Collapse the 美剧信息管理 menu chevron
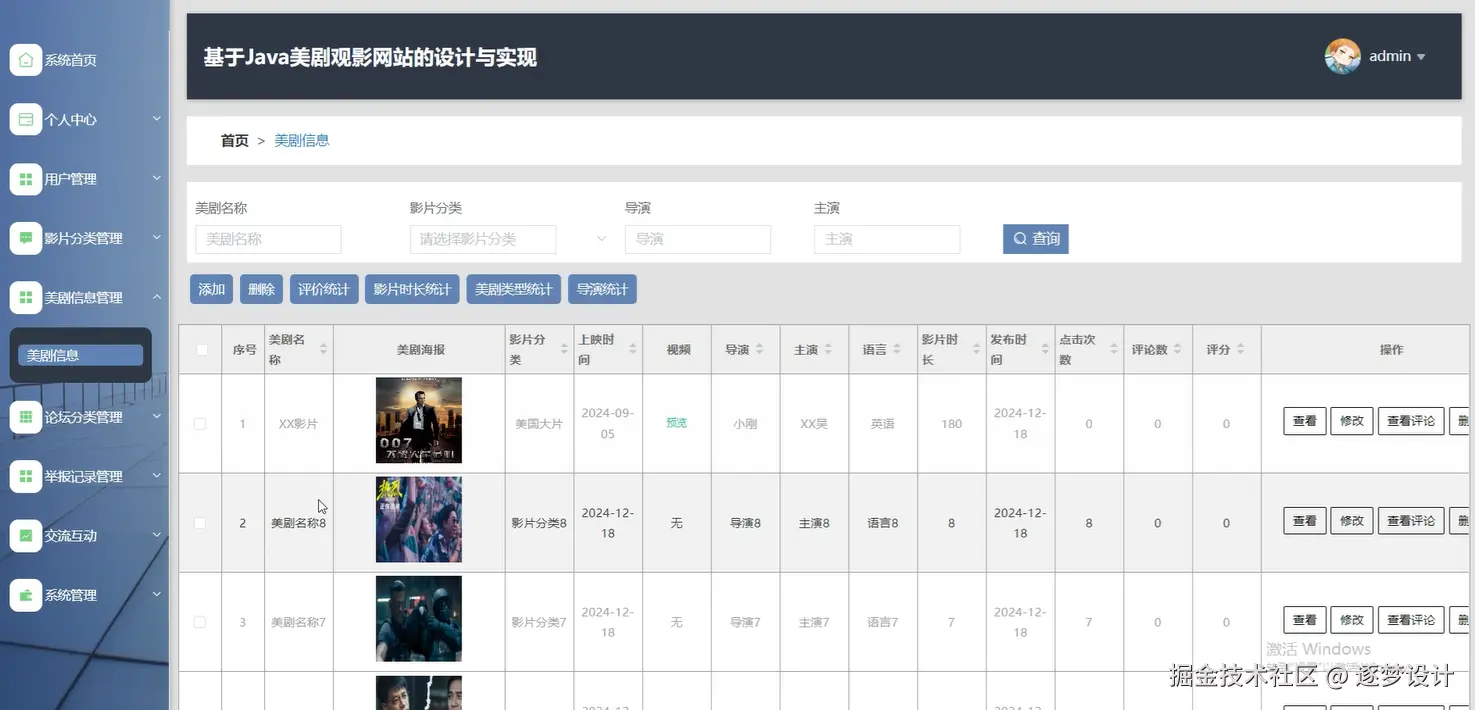Viewport: 1475px width, 710px height. [156, 297]
